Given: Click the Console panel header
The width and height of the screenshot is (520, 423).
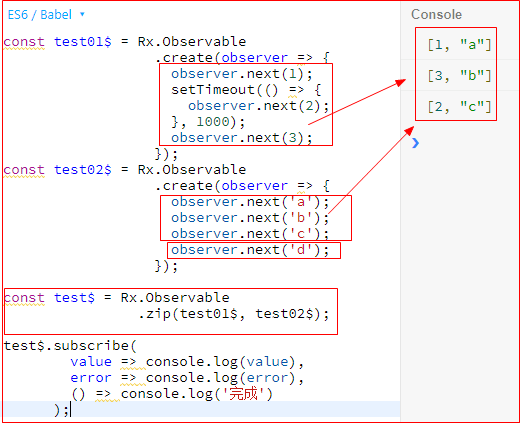Looking at the screenshot, I should coord(436,14).
